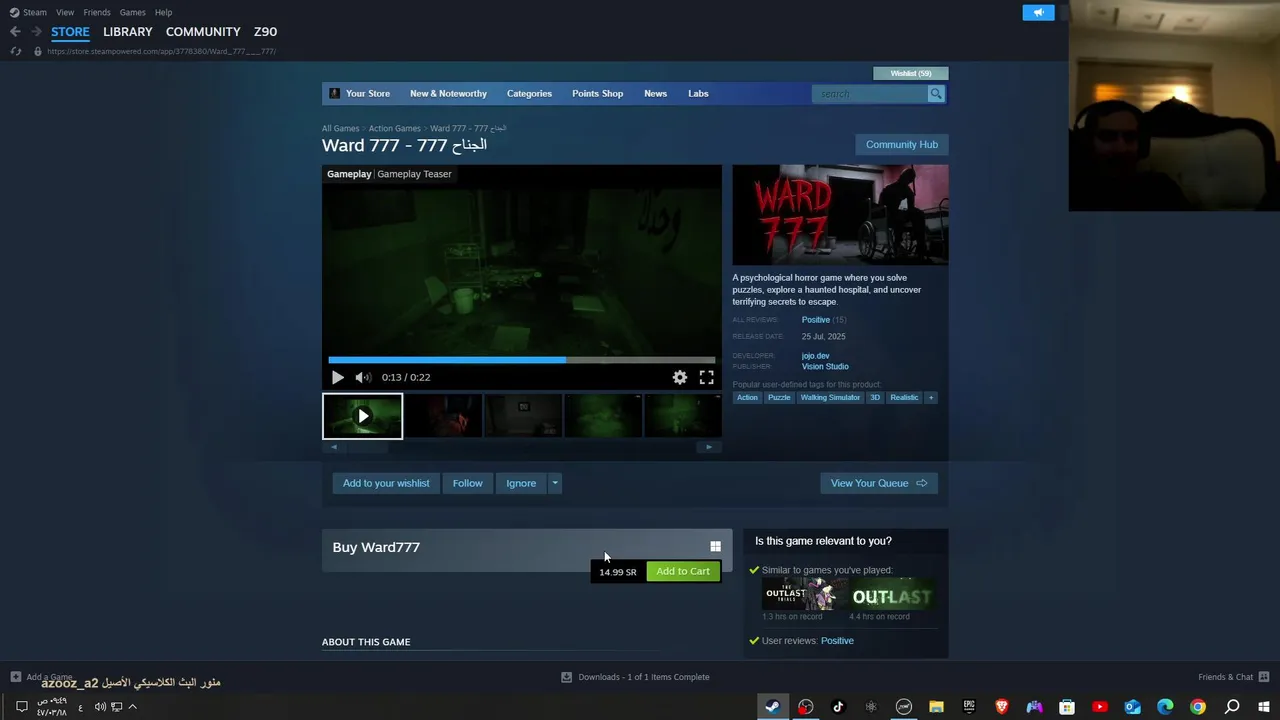1280x720 pixels.
Task: Open the View menu
Action: [65, 12]
